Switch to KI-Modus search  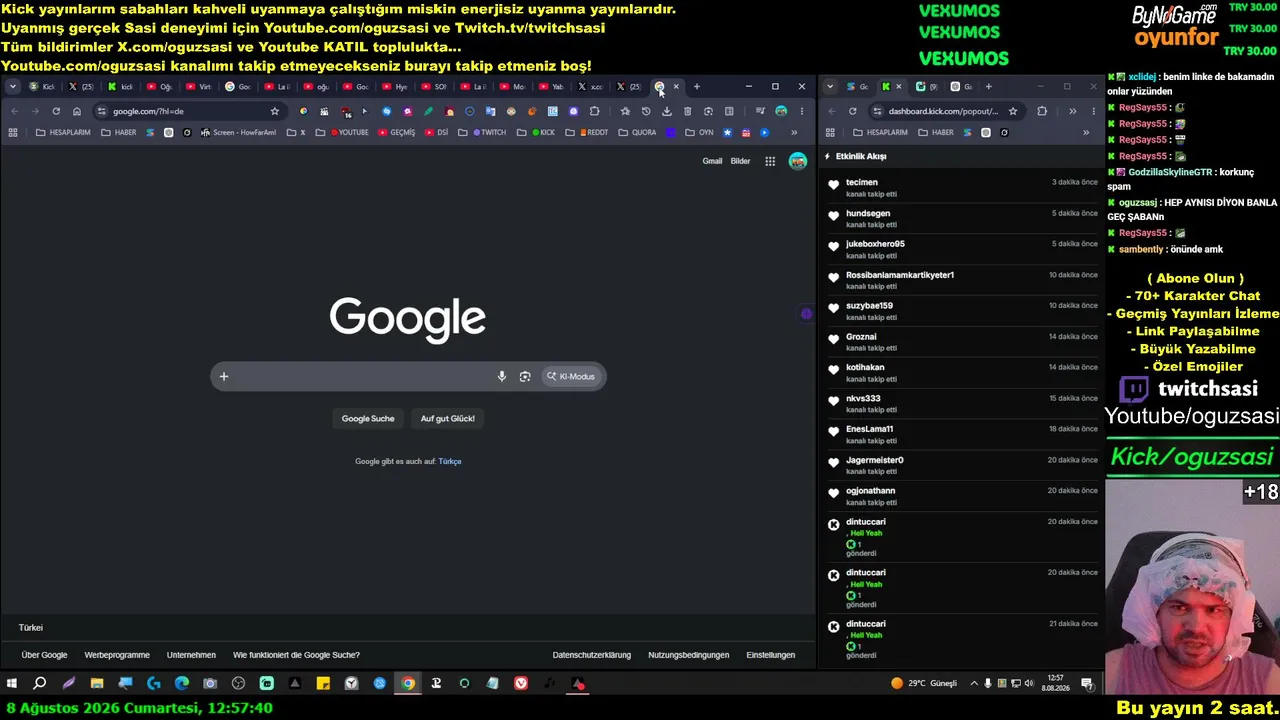point(571,376)
